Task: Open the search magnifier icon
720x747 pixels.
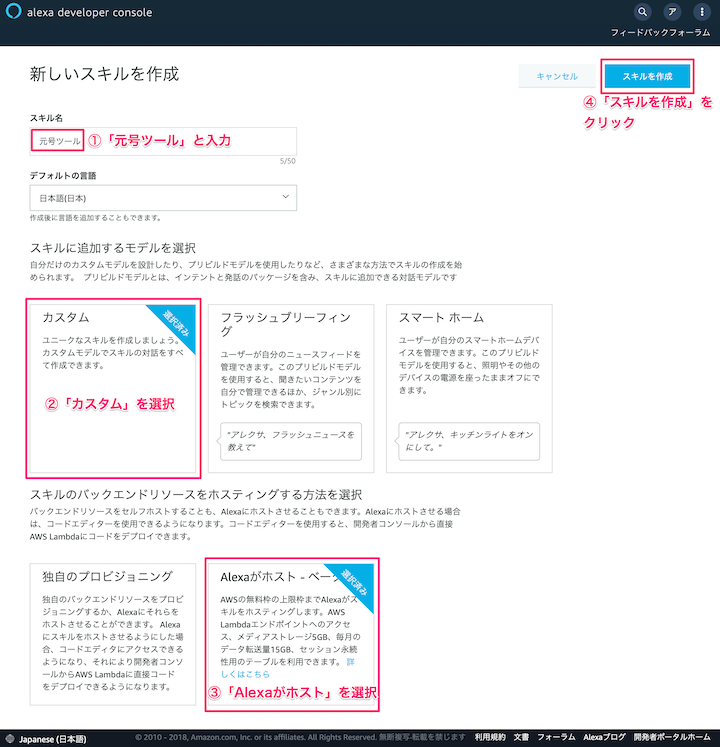Action: [642, 12]
